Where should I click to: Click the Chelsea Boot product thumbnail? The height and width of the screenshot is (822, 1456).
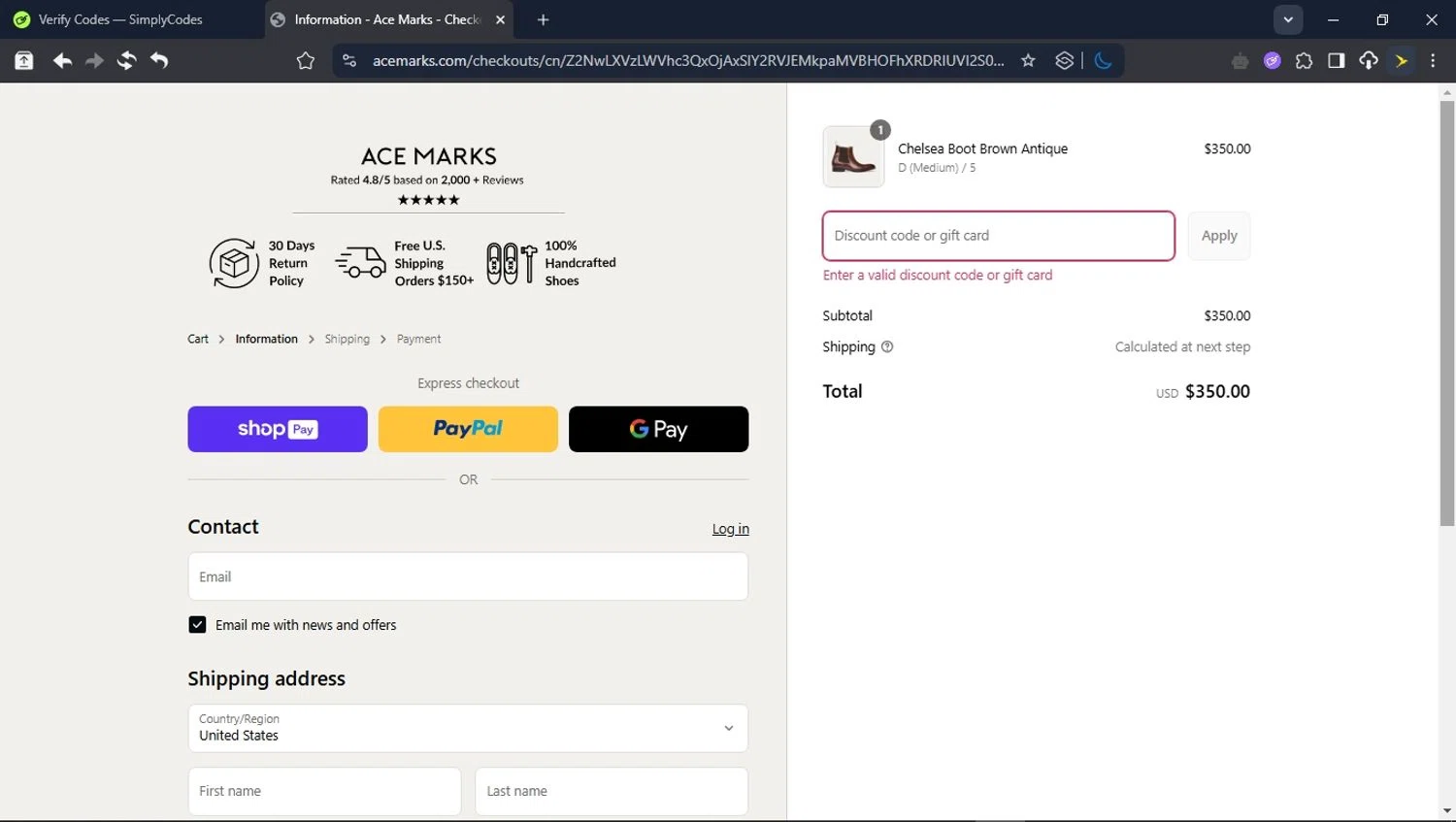point(853,156)
